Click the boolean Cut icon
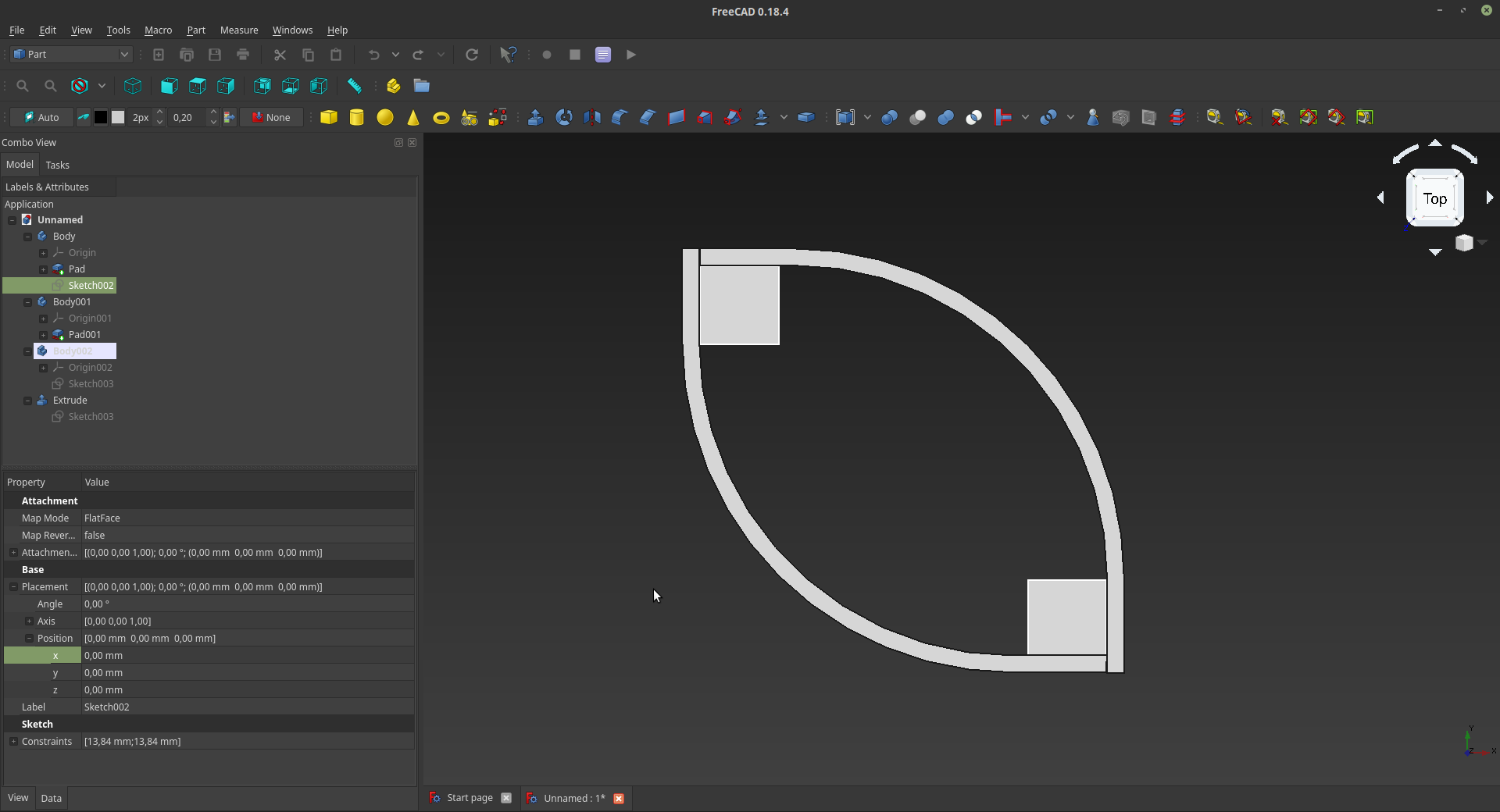1500x812 pixels. (918, 117)
